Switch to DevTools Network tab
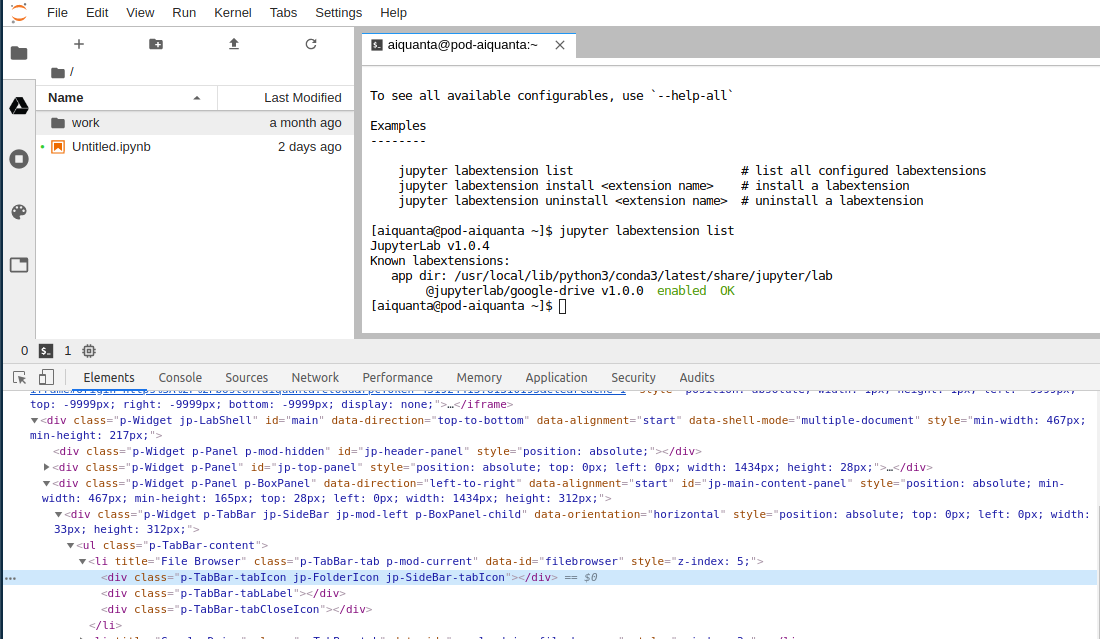The width and height of the screenshot is (1100, 639). (x=315, y=377)
